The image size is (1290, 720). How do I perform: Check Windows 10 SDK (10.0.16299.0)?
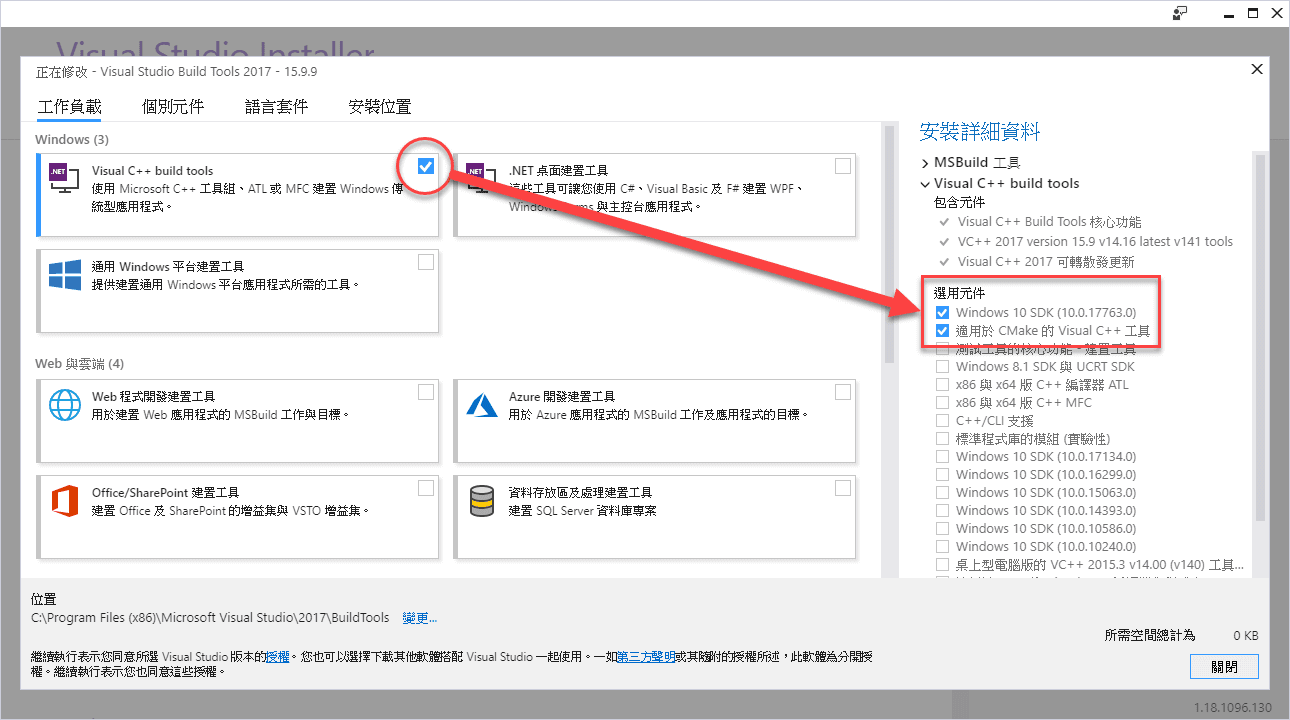(942, 474)
